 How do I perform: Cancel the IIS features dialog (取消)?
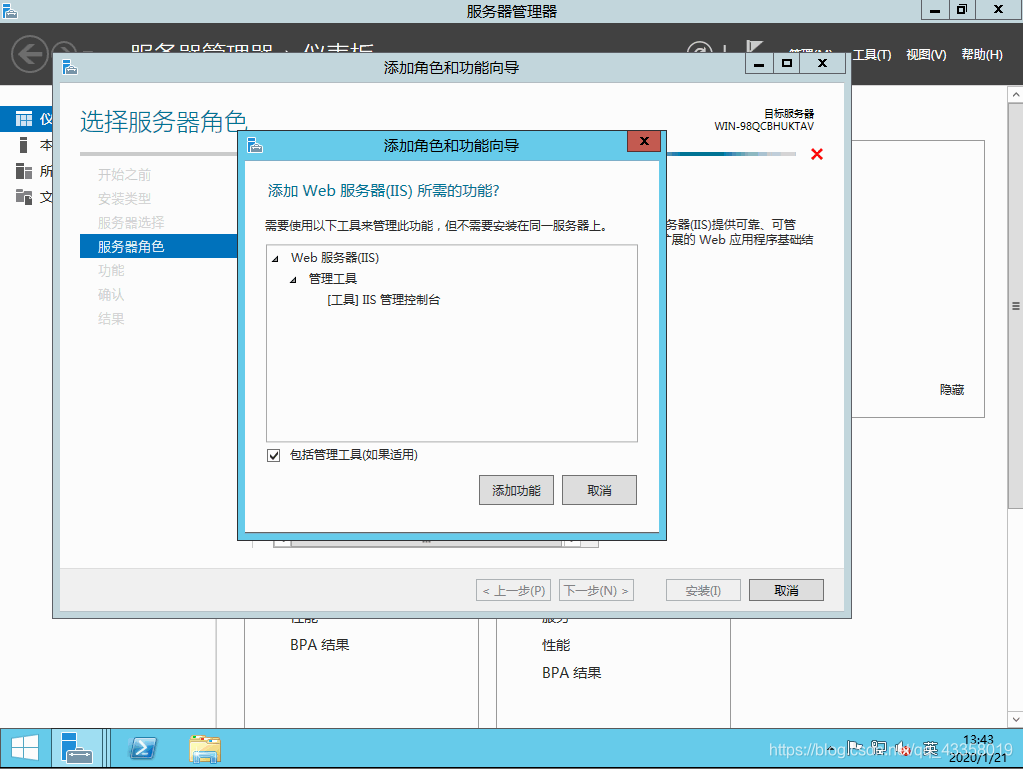coord(599,490)
